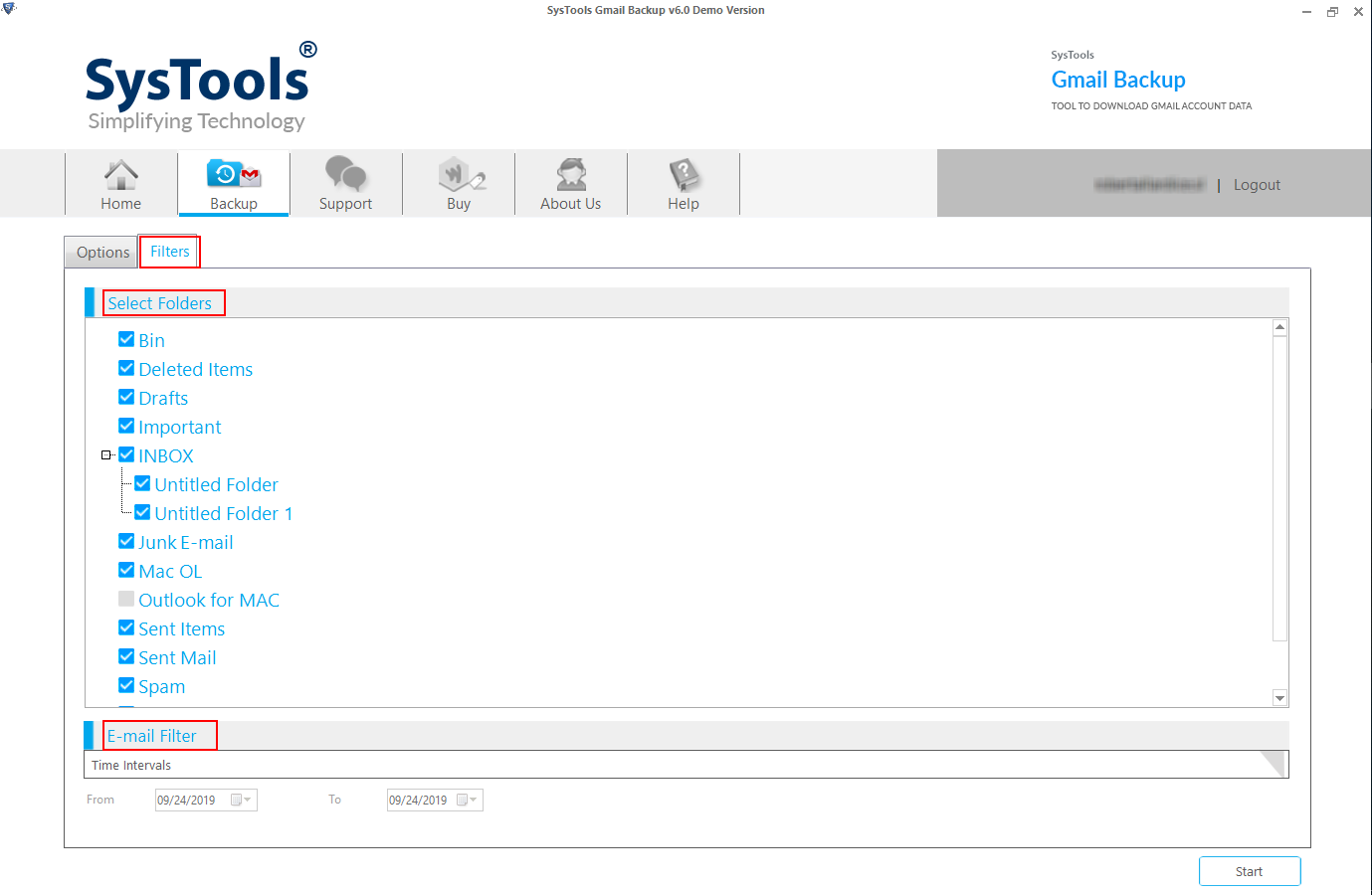1372x895 pixels.
Task: Select the Sent Items folder label
Action: click(x=182, y=628)
